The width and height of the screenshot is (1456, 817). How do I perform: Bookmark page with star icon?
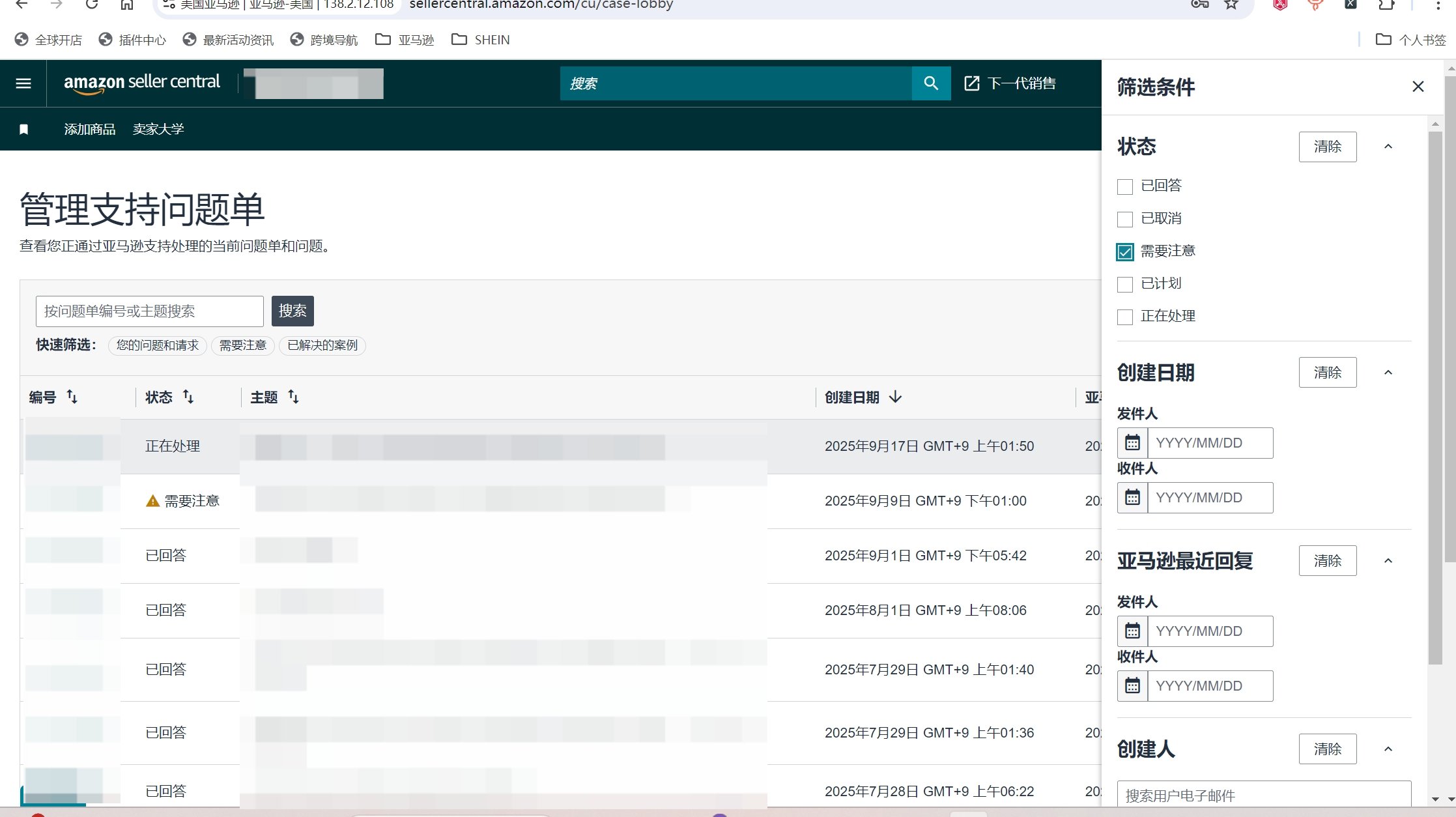click(x=1231, y=5)
